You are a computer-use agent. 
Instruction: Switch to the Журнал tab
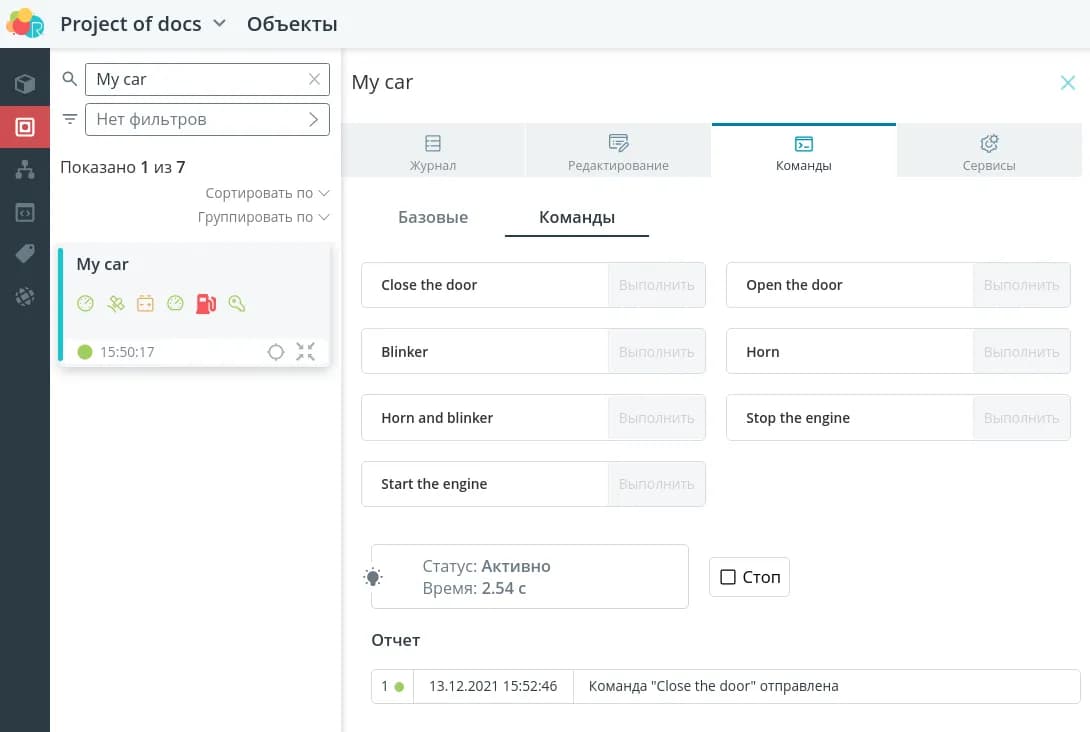(x=433, y=153)
